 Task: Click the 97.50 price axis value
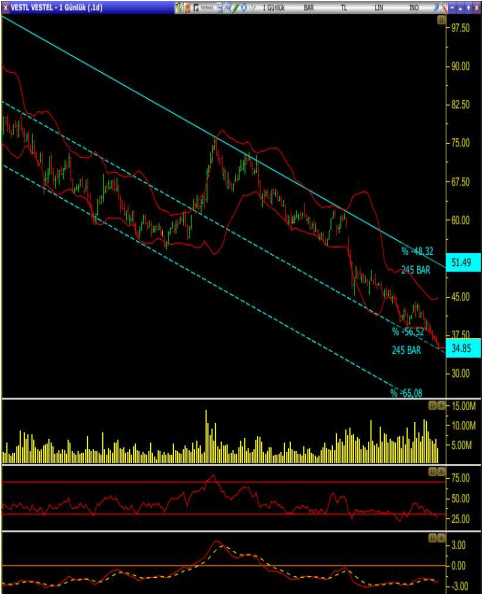tap(460, 28)
